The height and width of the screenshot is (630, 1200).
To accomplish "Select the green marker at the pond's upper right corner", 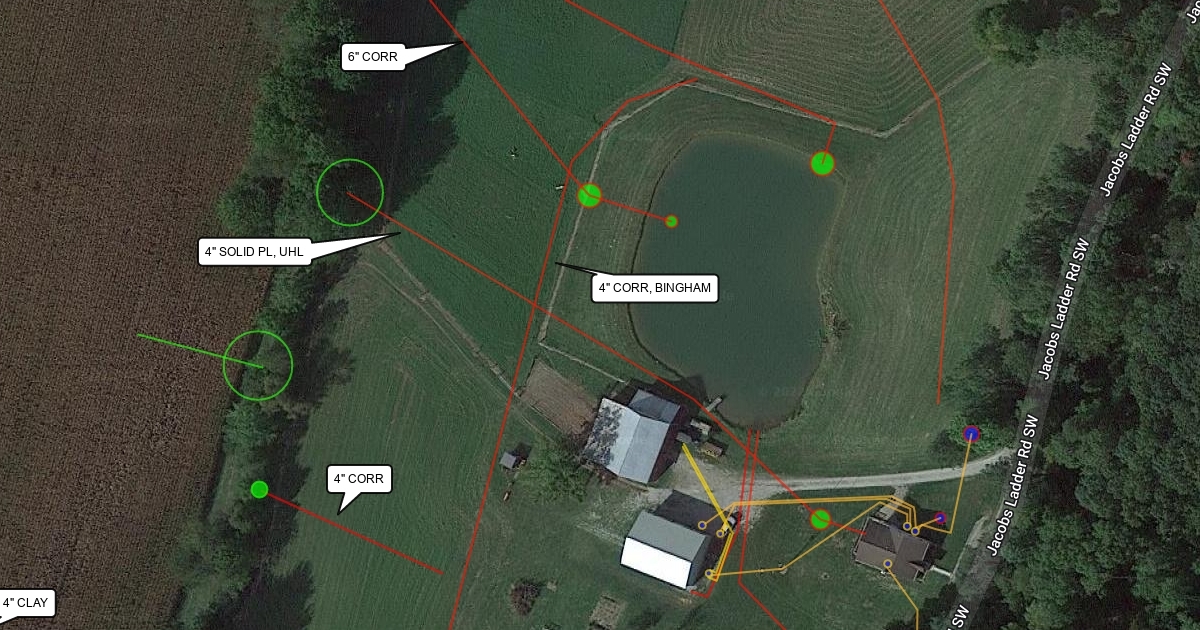I will coord(822,163).
